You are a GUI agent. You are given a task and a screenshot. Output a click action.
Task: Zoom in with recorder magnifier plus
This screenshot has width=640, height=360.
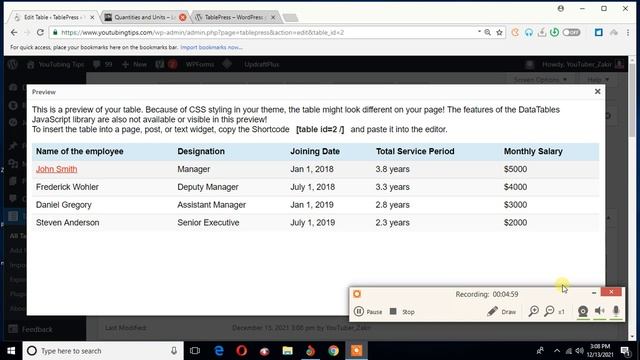click(533, 311)
